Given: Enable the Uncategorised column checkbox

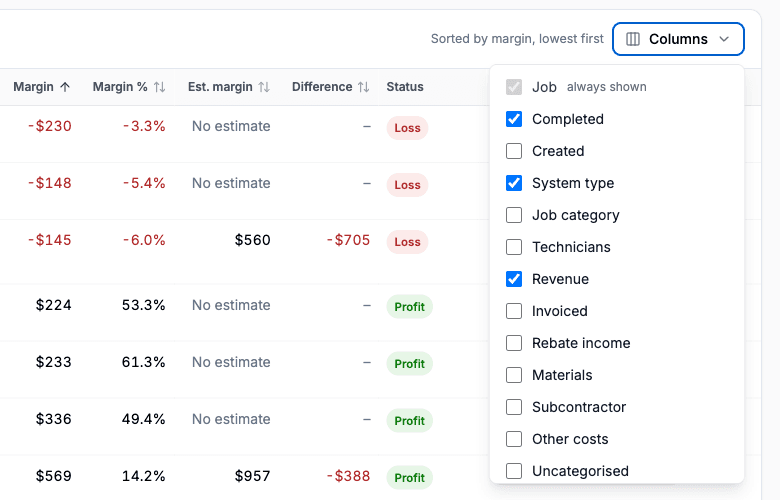Looking at the screenshot, I should 514,471.
